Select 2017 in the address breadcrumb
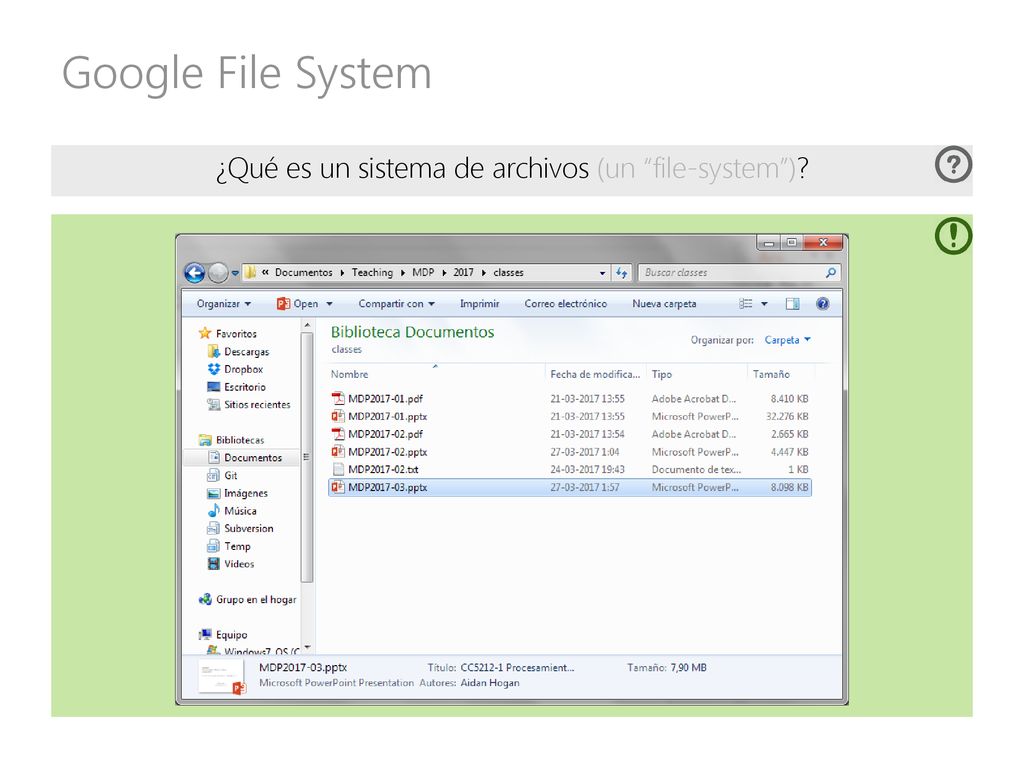Image resolution: width=1024 pixels, height=768 pixels. coord(463,272)
